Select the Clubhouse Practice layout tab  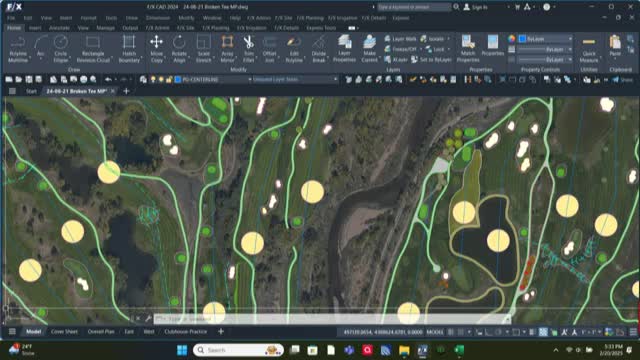coord(186,332)
